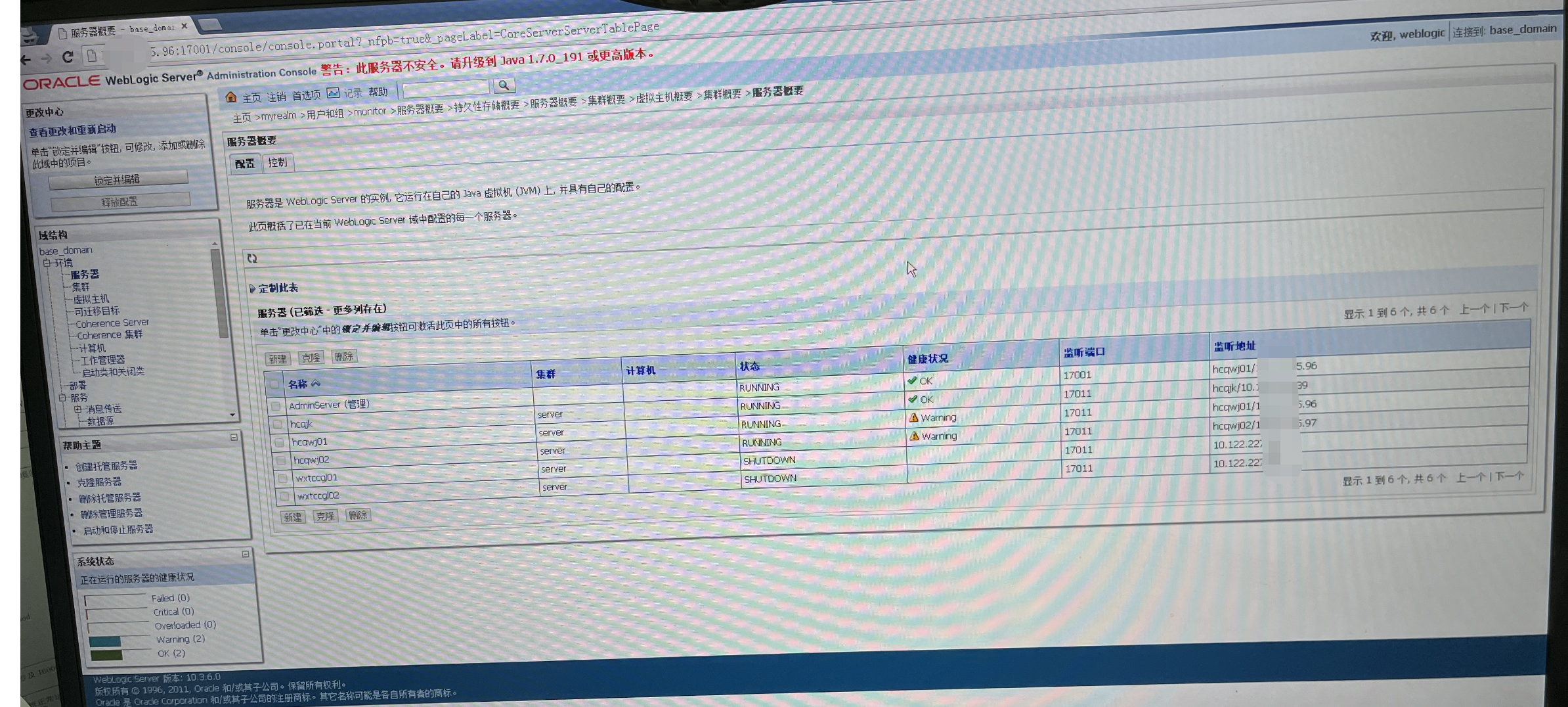Click the 健康状况 column header
The width and height of the screenshot is (1568, 707).
point(928,359)
